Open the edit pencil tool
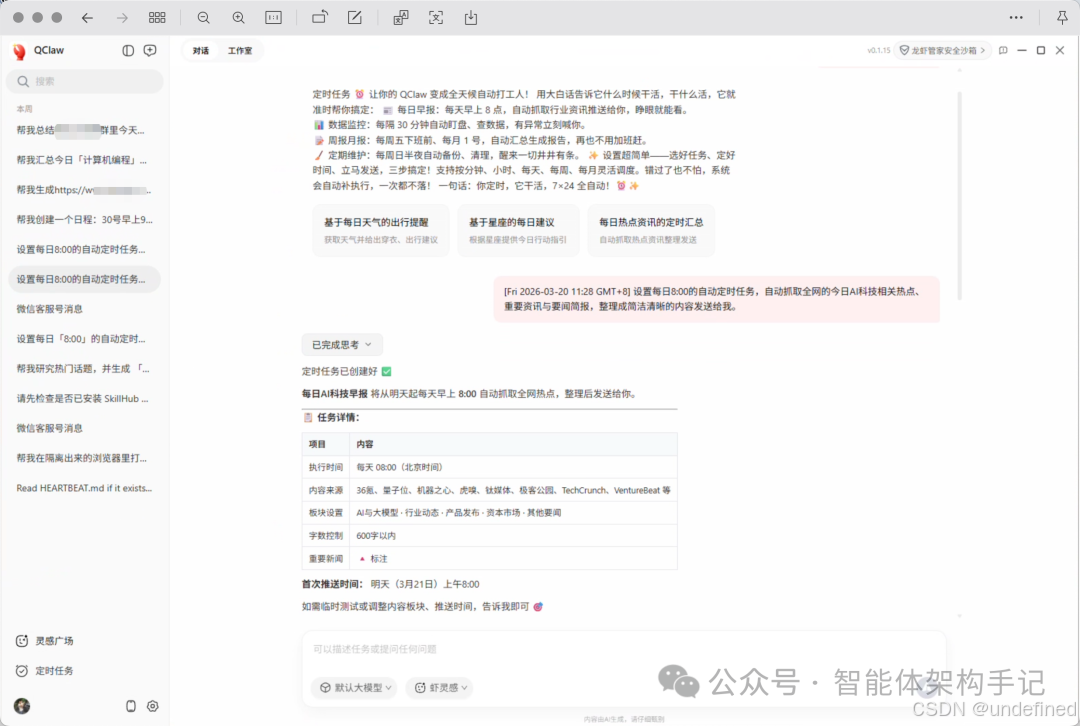Viewport: 1080px width, 726px height. point(355,18)
